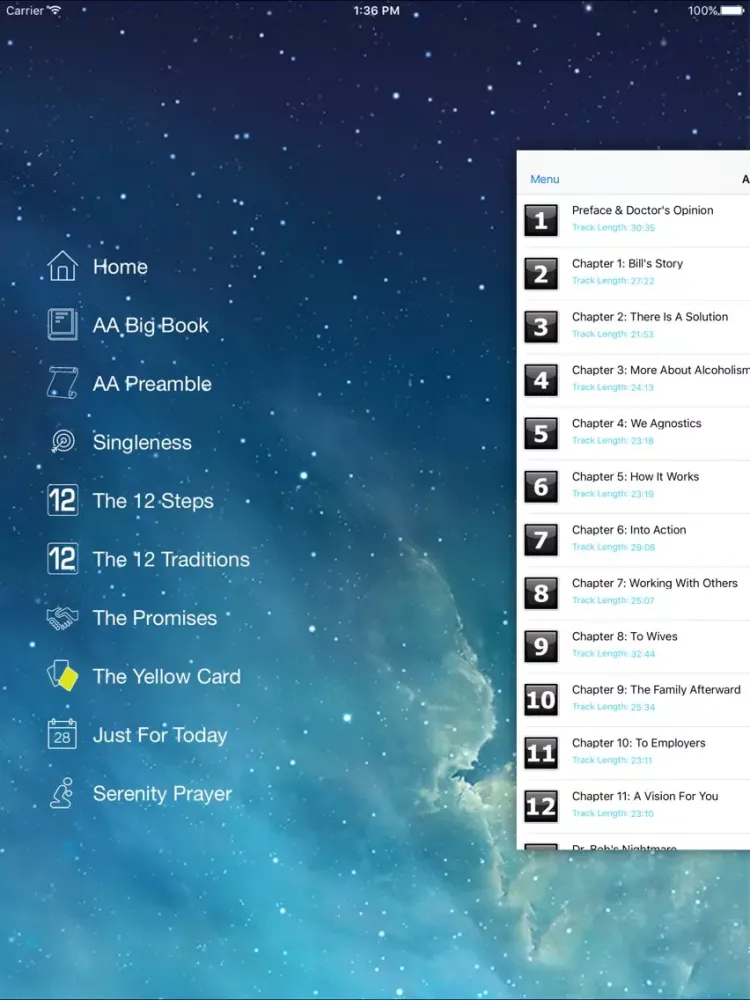Tap the number 8 track thumbnail
Viewport: 750px width, 1000px height.
[x=541, y=593]
